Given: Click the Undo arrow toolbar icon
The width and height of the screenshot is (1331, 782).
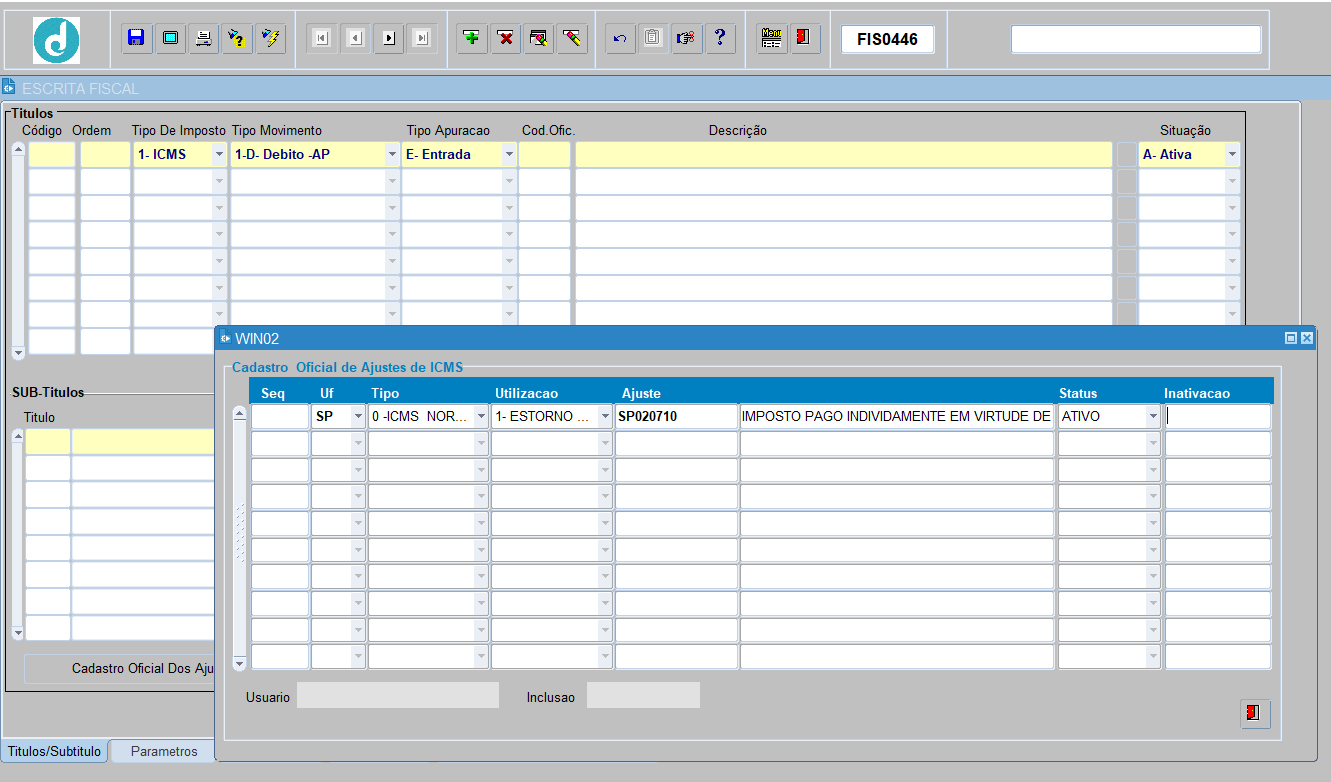Looking at the screenshot, I should point(620,39).
